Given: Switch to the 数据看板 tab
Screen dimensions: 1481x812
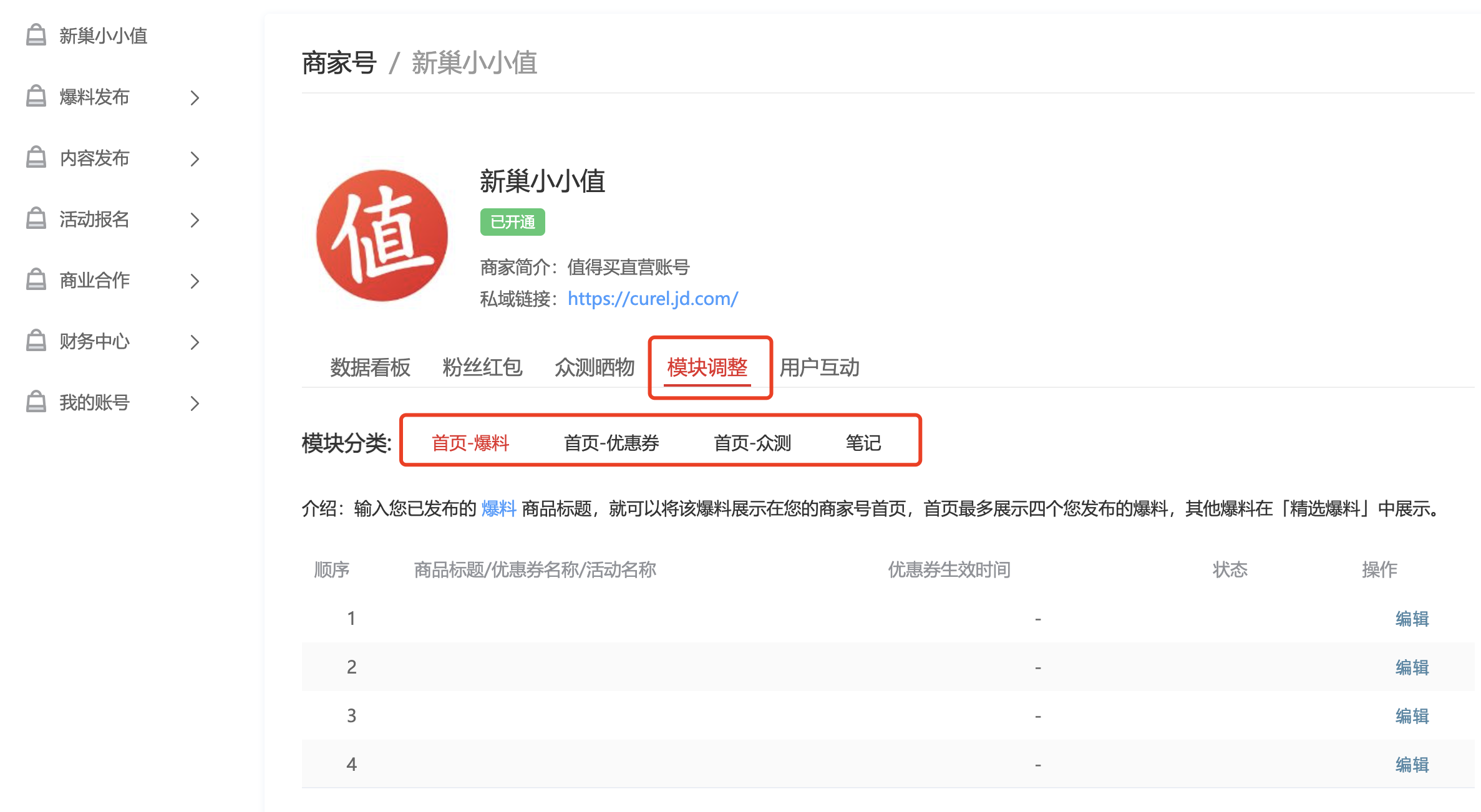Looking at the screenshot, I should pyautogui.click(x=370, y=367).
